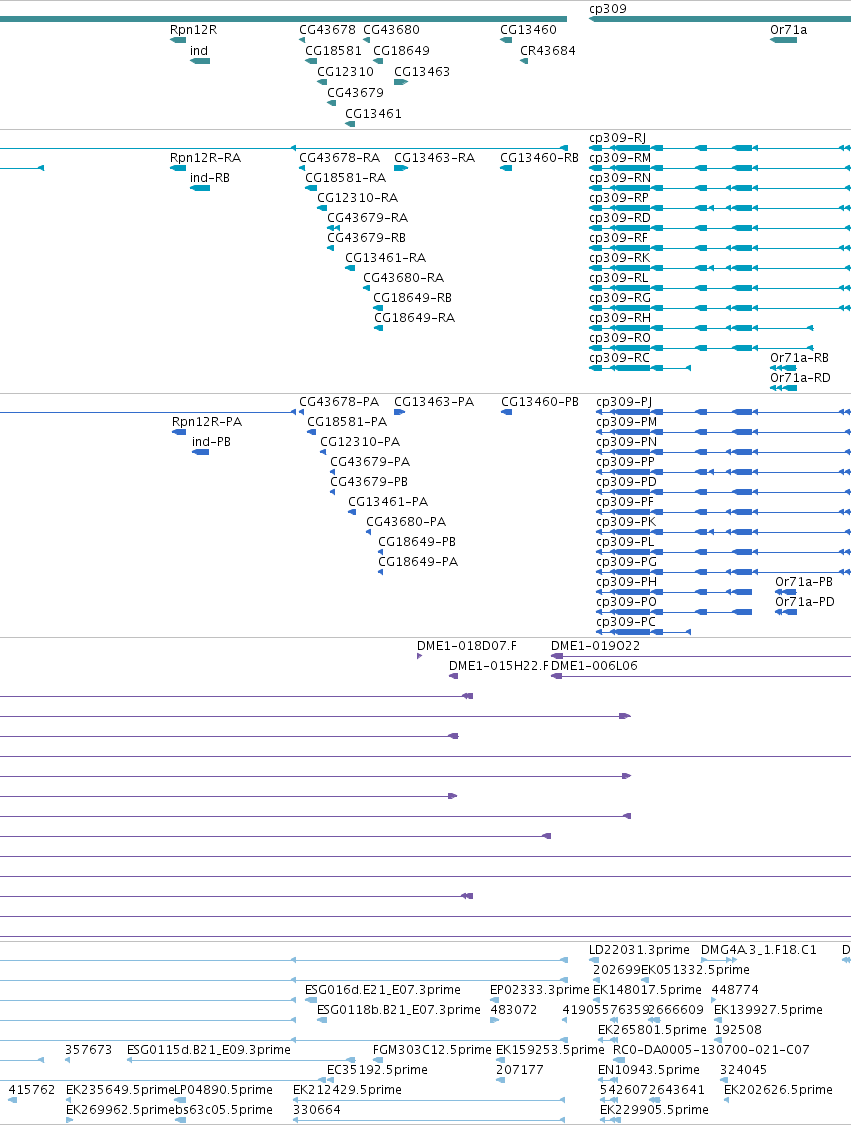Click the CG43678-RA transcript

coord(339,157)
